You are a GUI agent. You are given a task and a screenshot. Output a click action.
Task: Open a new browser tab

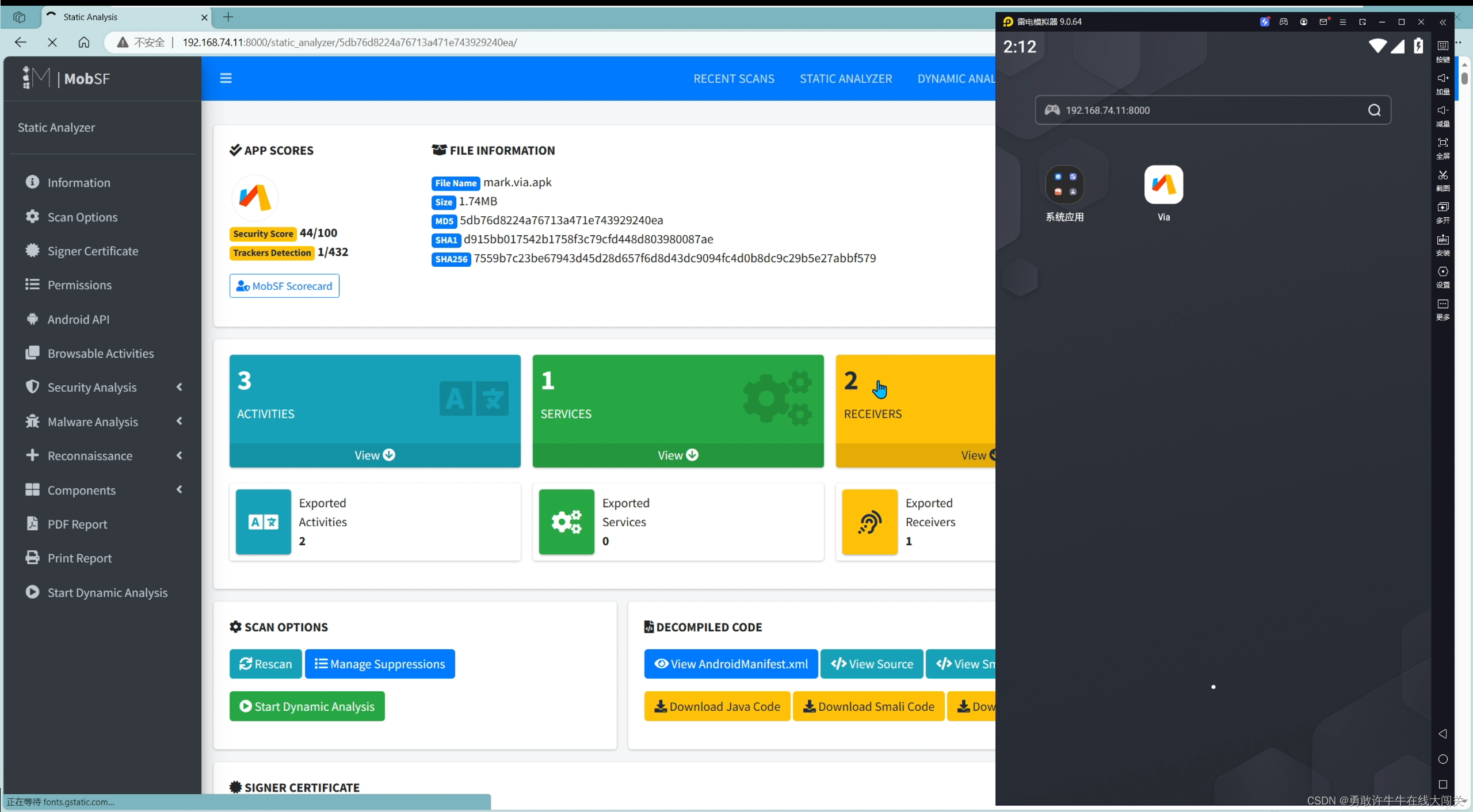pos(228,17)
